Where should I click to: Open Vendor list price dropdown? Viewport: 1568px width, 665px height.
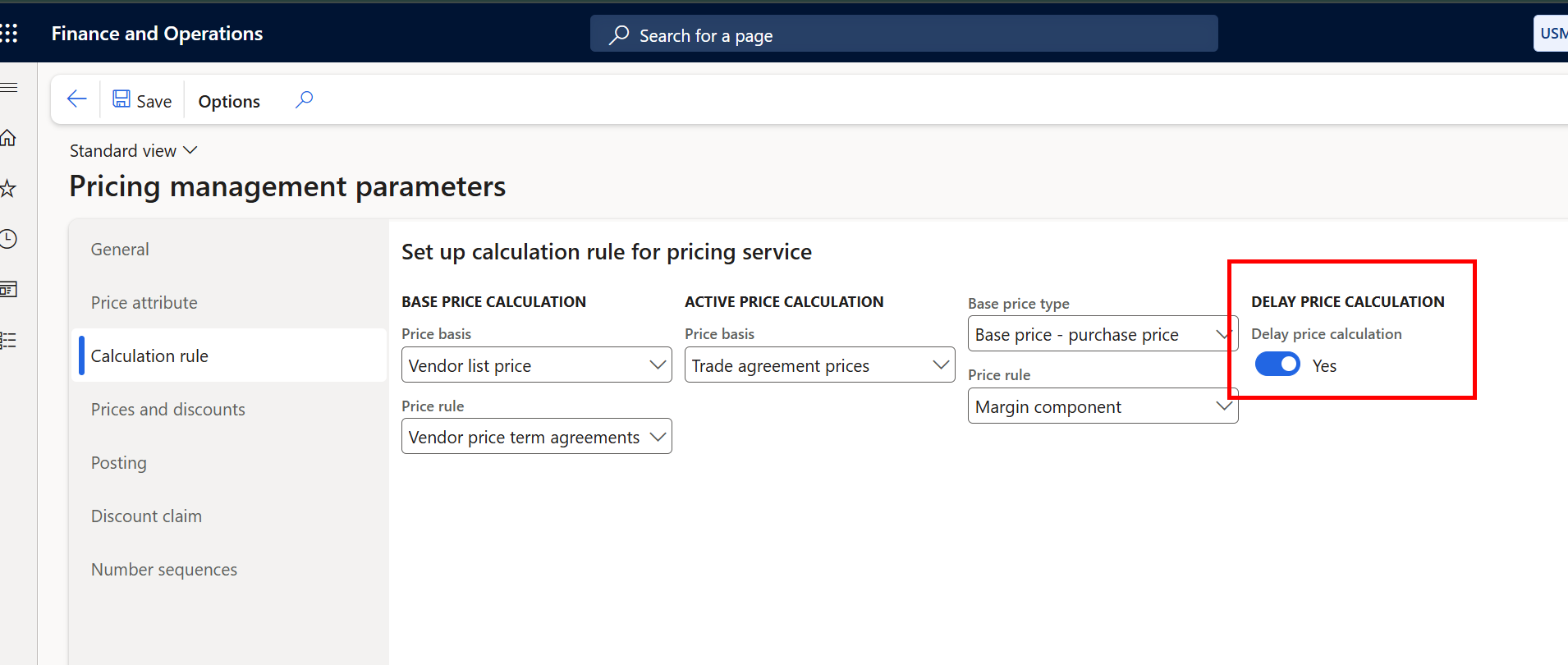537,365
